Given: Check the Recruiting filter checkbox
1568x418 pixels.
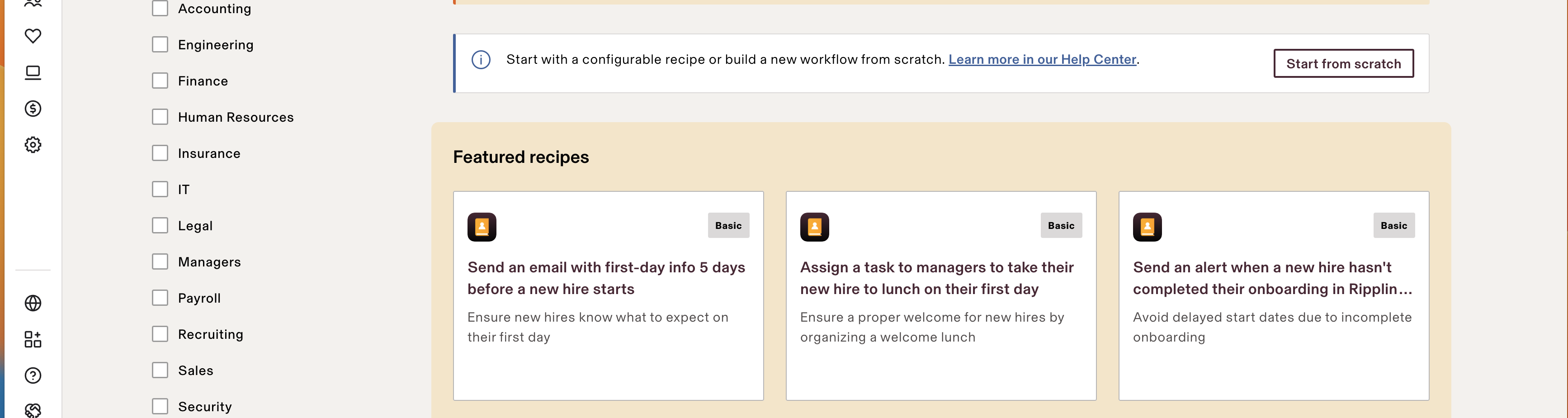Looking at the screenshot, I should [x=160, y=333].
